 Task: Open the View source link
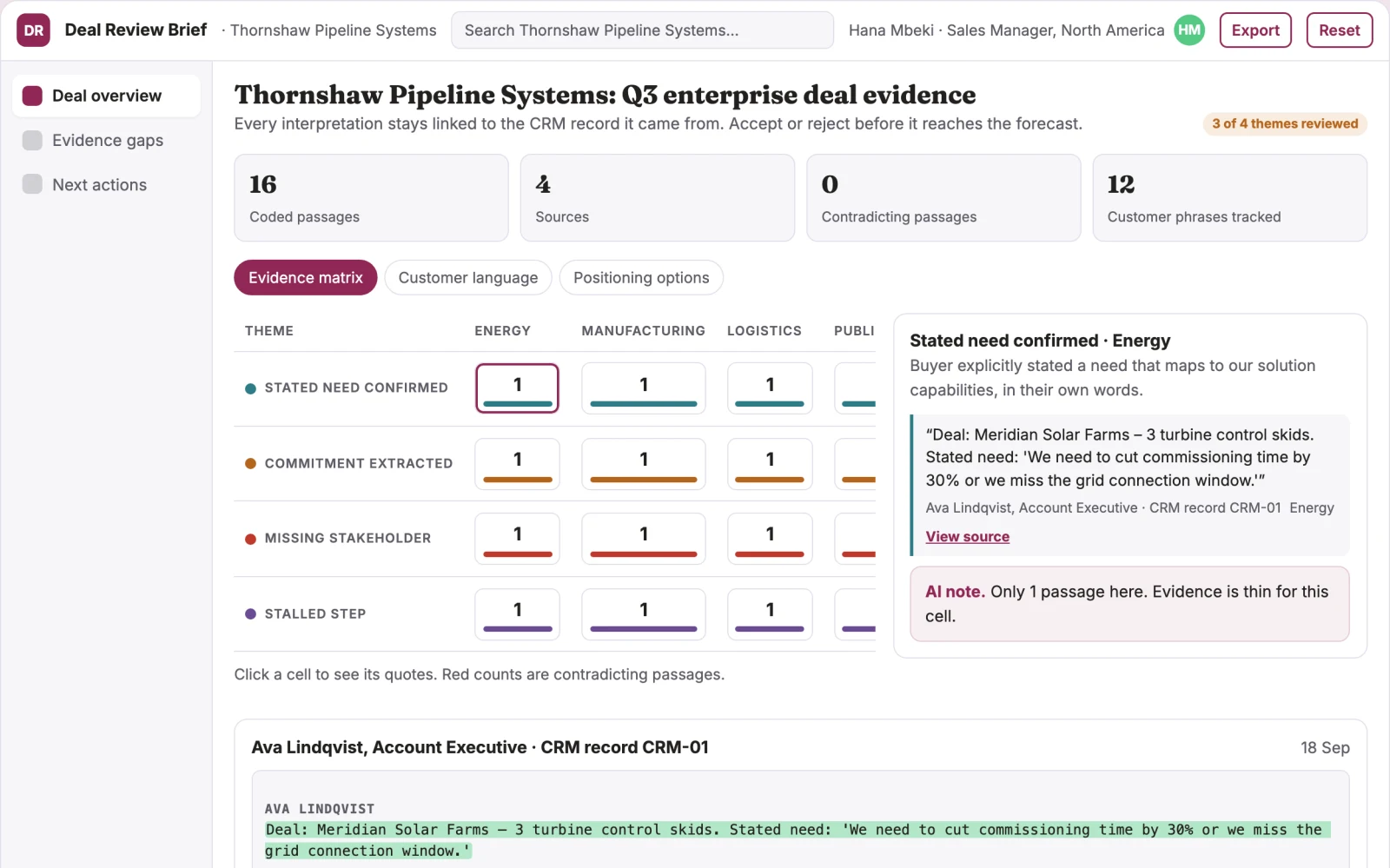coord(967,537)
